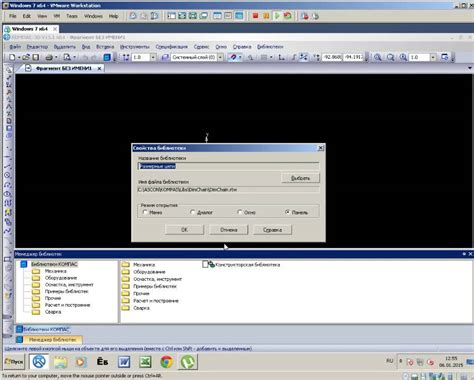The width and height of the screenshot is (474, 380).
Task: Open the New document dropdown arrow
Action: tap(19, 57)
